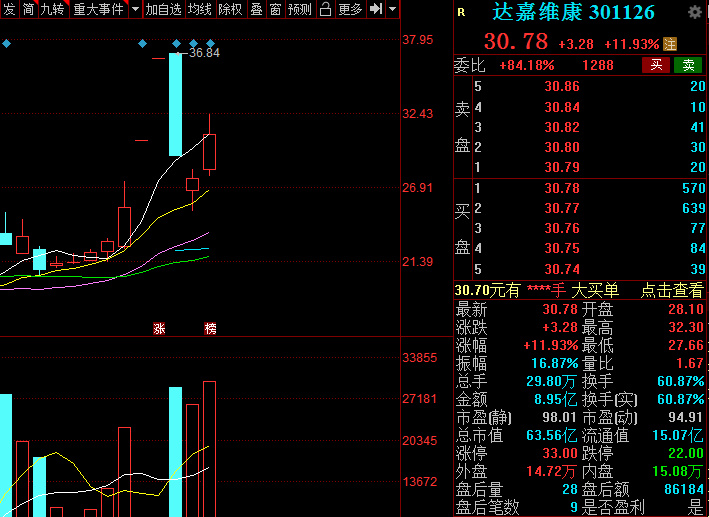This screenshot has width=709, height=517.
Task: Open the 预测 forecast button
Action: point(299,9)
